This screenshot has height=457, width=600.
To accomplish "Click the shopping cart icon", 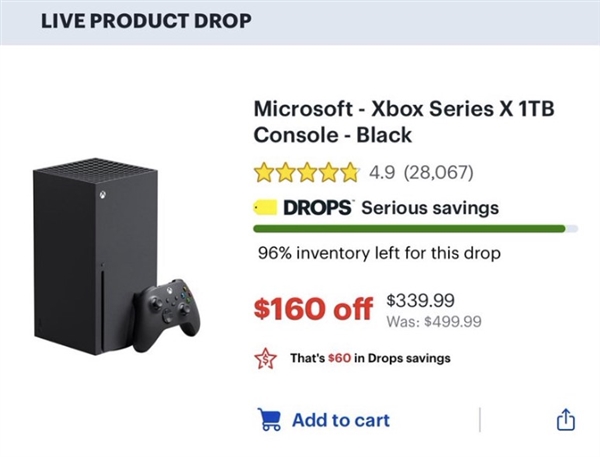I will click(269, 419).
